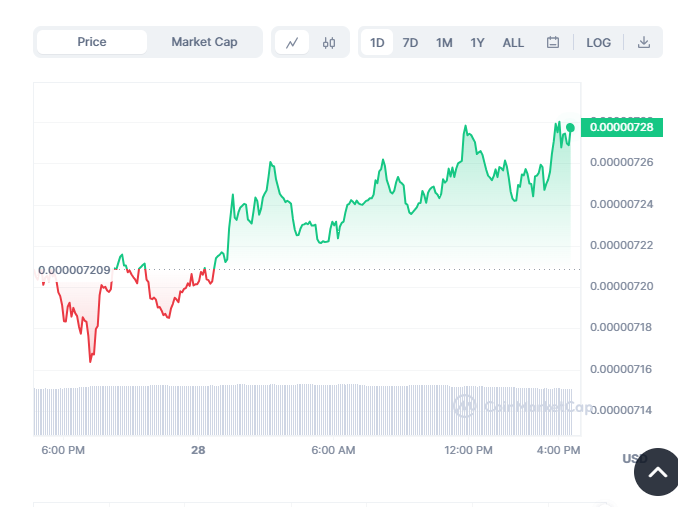The width and height of the screenshot is (678, 507).
Task: Choose the 1M time range
Action: 444,42
